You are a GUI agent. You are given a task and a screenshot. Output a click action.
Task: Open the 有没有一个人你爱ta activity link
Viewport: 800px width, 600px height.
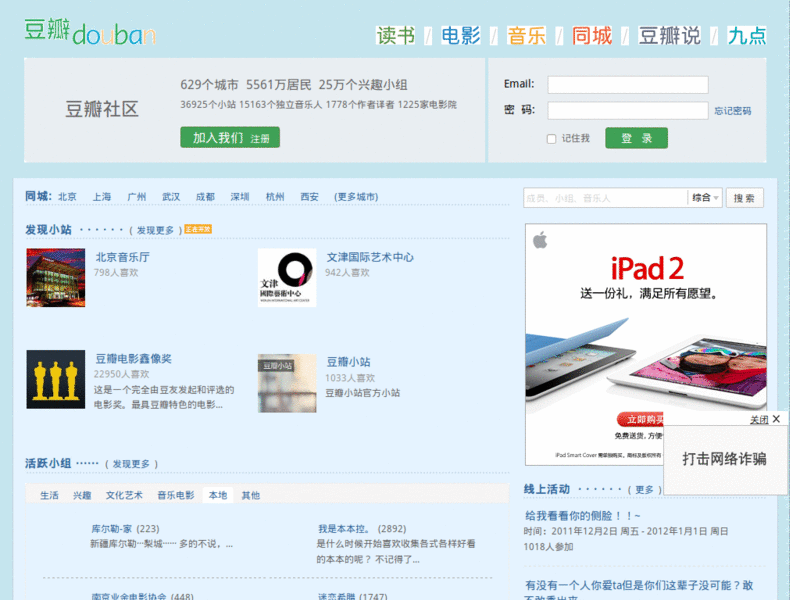(639, 591)
